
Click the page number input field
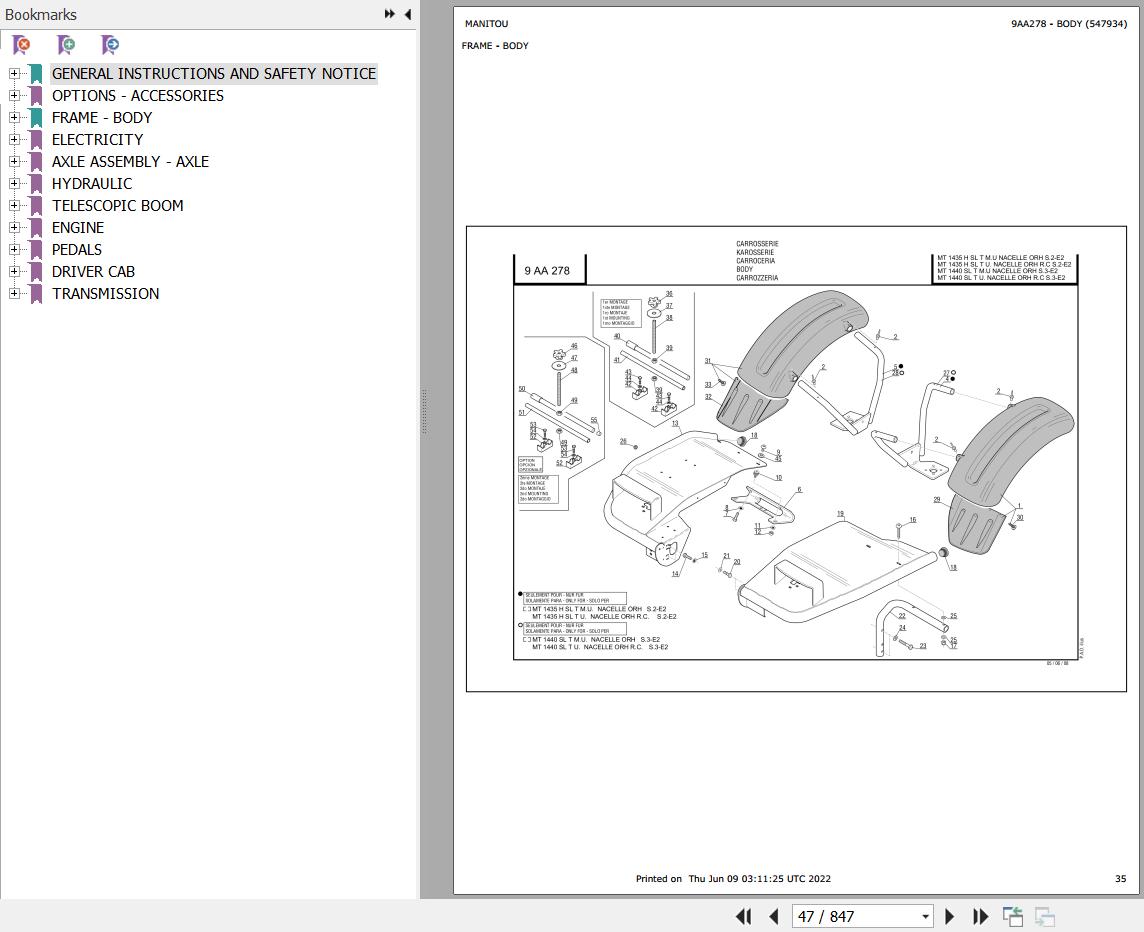click(x=854, y=917)
